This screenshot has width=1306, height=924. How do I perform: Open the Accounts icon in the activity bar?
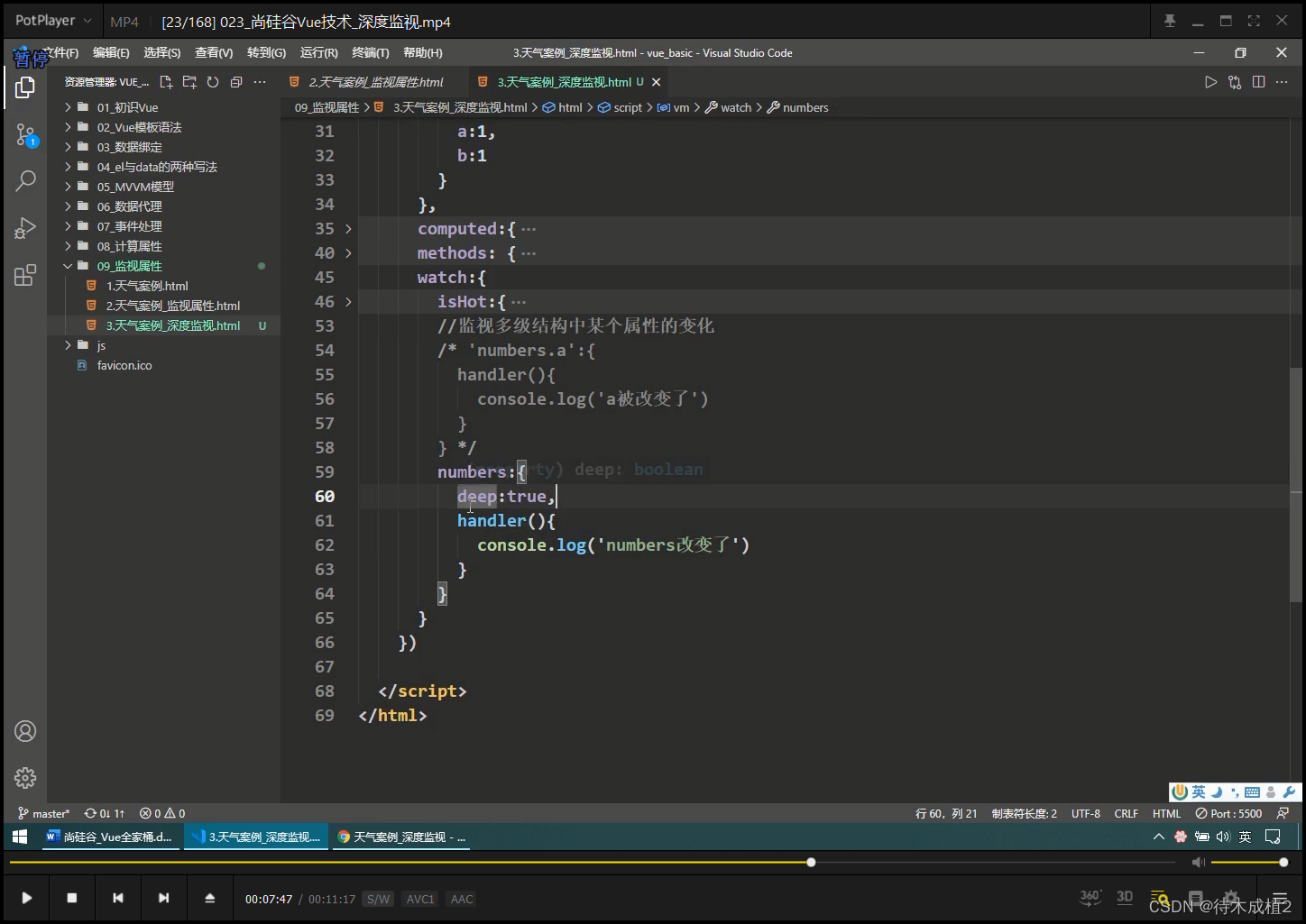pos(25,731)
